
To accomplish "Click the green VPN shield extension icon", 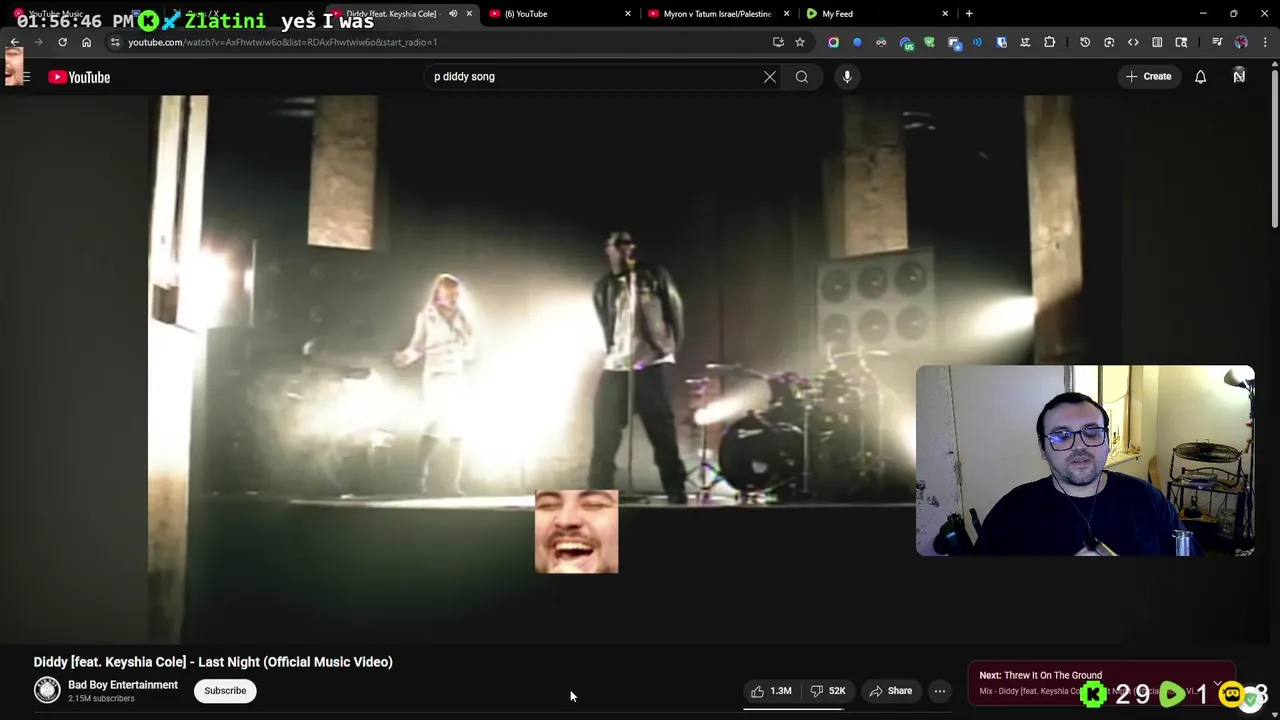I will 929,42.
